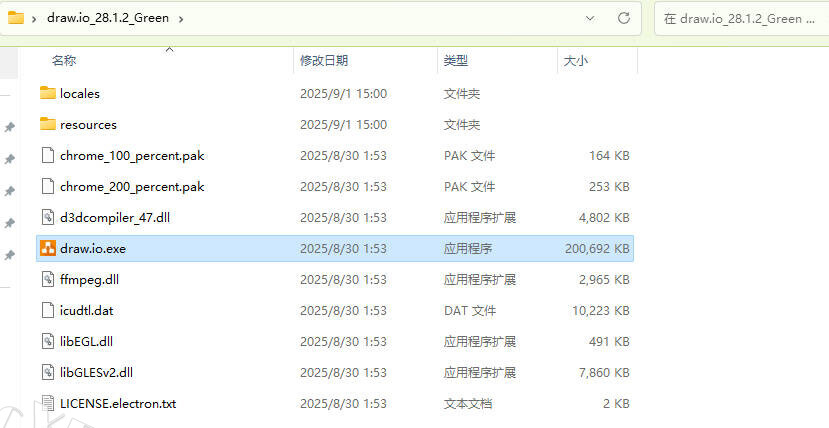
Task: Select the ffmpeg.dll file name
Action: [x=89, y=280]
